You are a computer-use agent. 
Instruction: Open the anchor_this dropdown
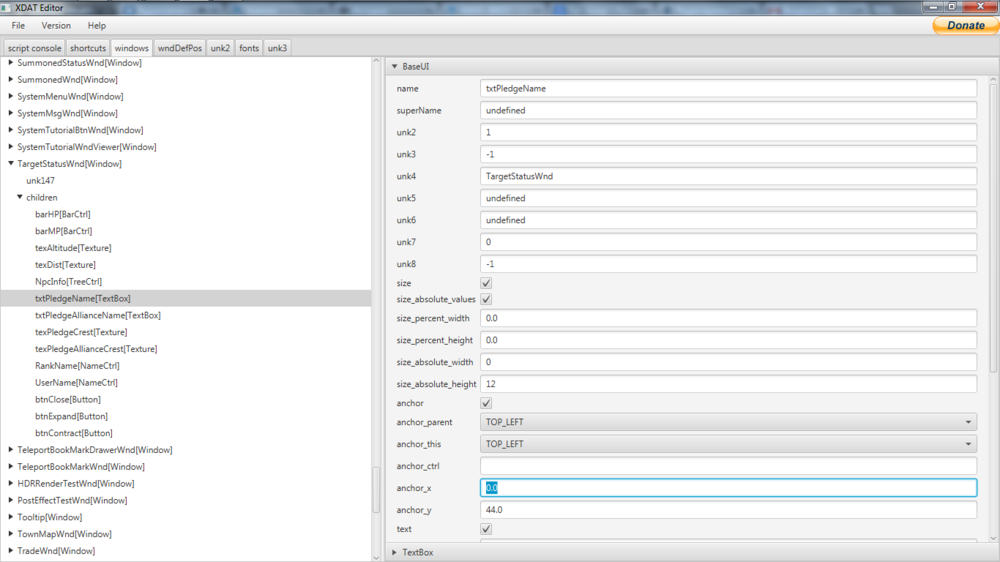(728, 444)
